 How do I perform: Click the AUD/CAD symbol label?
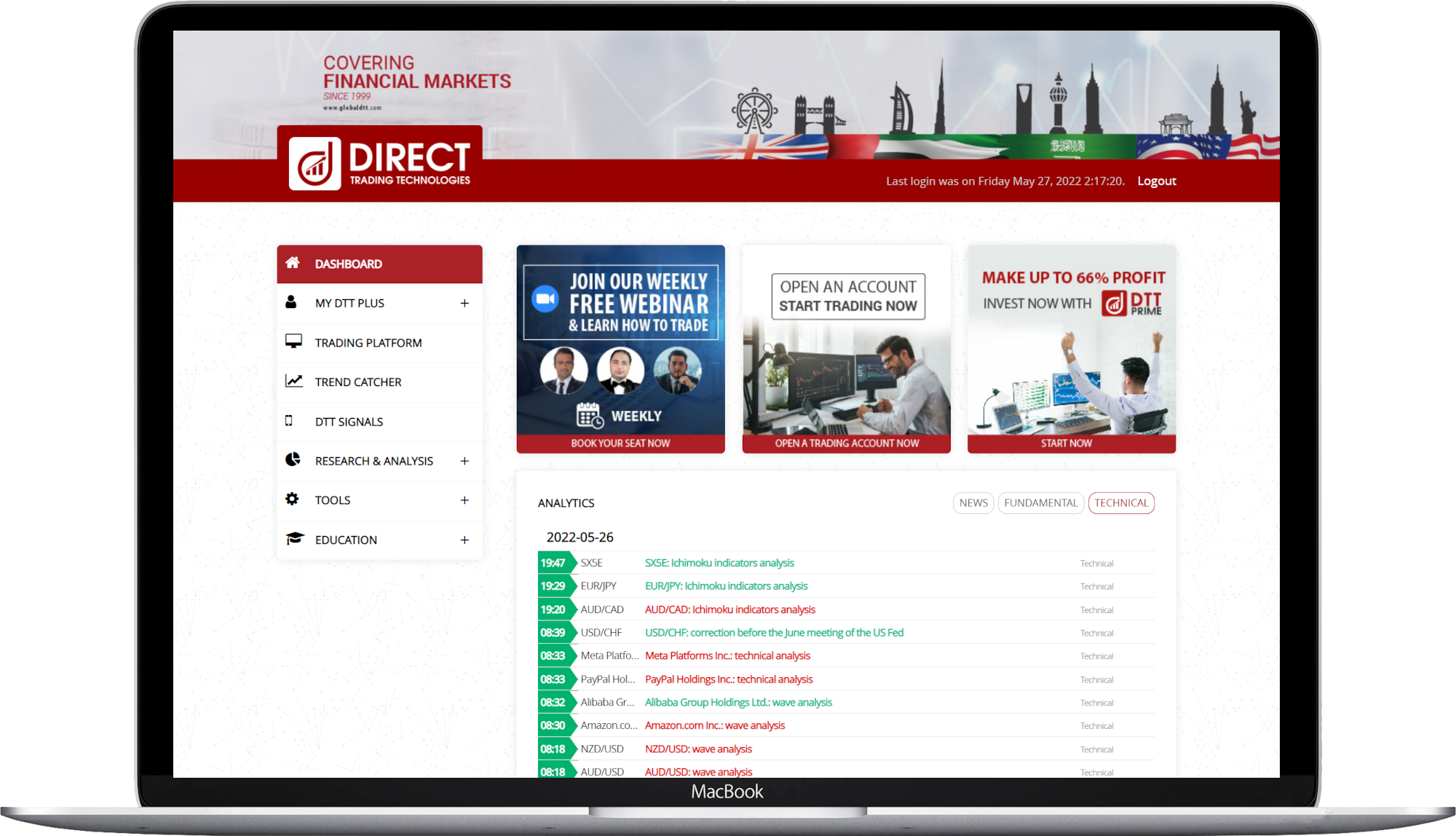602,610
